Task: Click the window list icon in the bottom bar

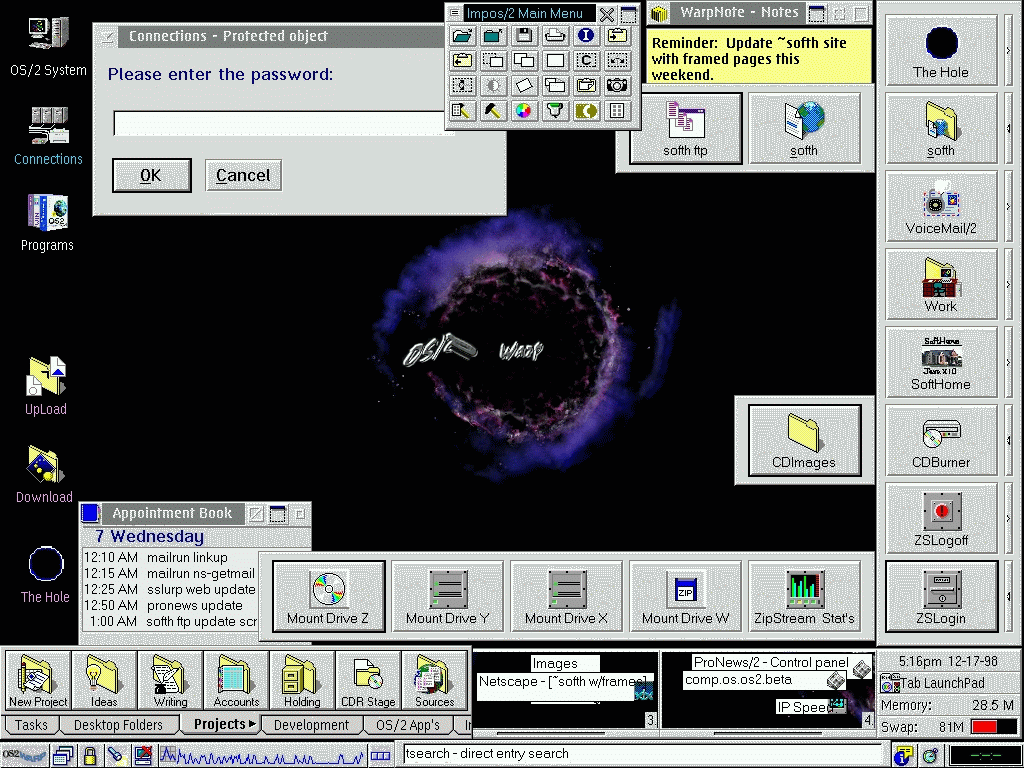Action: [63, 756]
